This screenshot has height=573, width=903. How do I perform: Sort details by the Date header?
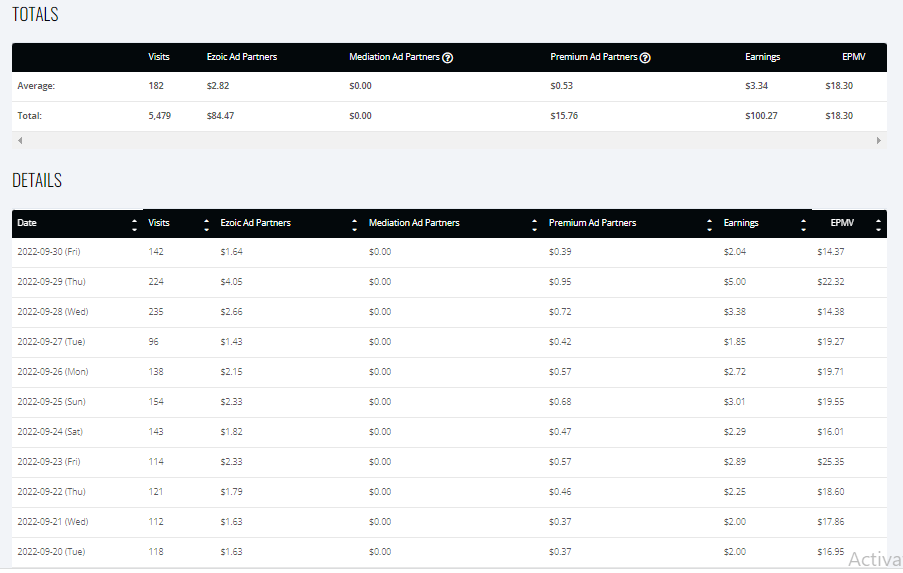pos(27,223)
